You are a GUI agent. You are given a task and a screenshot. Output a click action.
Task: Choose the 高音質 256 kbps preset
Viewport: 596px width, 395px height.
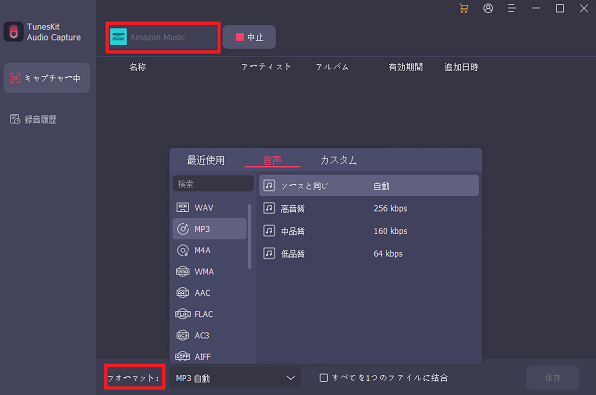[369, 208]
